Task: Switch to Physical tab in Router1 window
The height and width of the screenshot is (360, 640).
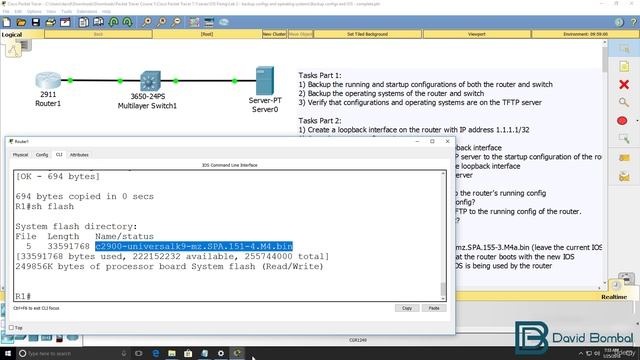Action: tap(20, 155)
